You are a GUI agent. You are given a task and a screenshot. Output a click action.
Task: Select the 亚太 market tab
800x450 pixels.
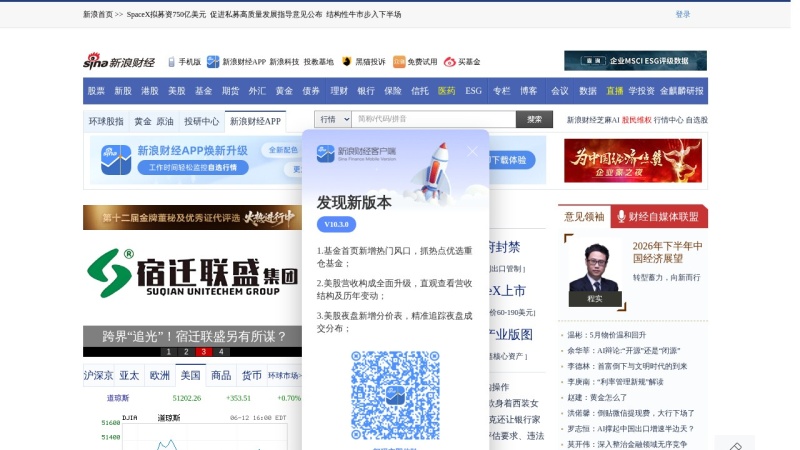point(129,376)
